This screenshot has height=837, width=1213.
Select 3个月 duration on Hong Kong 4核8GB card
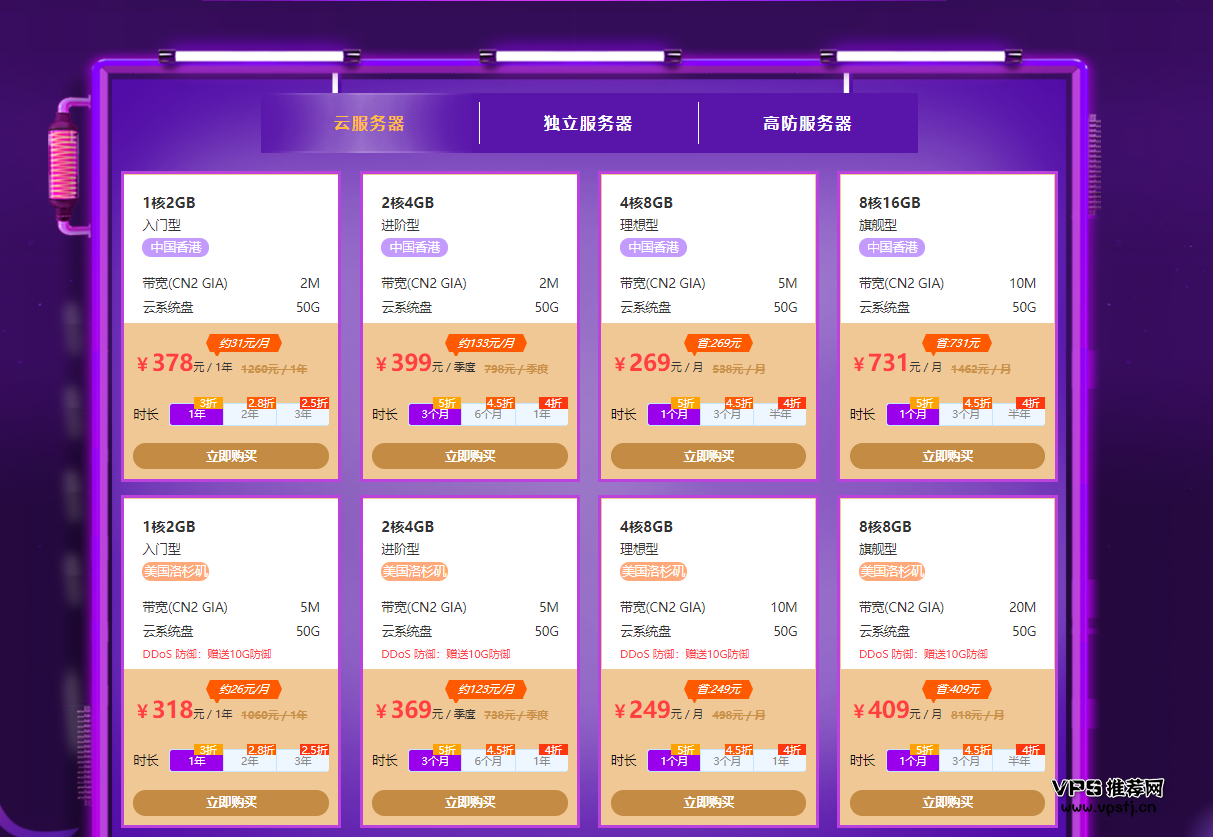click(x=727, y=414)
